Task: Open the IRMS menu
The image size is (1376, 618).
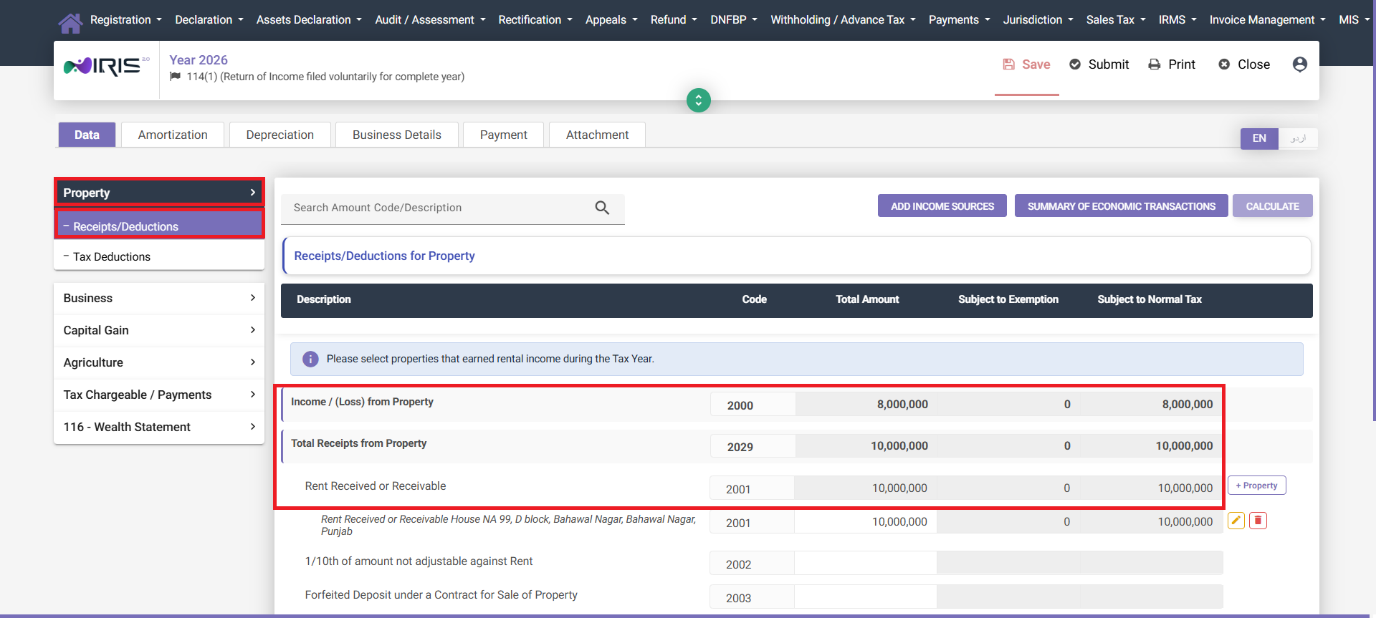Action: (1177, 20)
